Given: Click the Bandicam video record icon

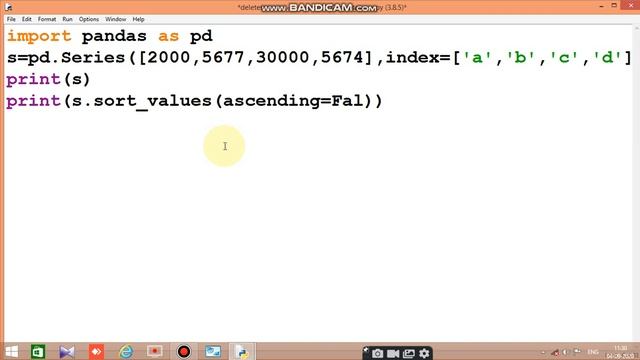Looking at the screenshot, I should (x=393, y=353).
